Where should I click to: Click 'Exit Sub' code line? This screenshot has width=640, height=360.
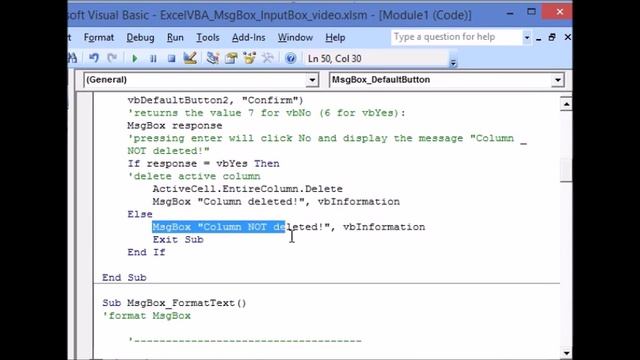[178, 240]
